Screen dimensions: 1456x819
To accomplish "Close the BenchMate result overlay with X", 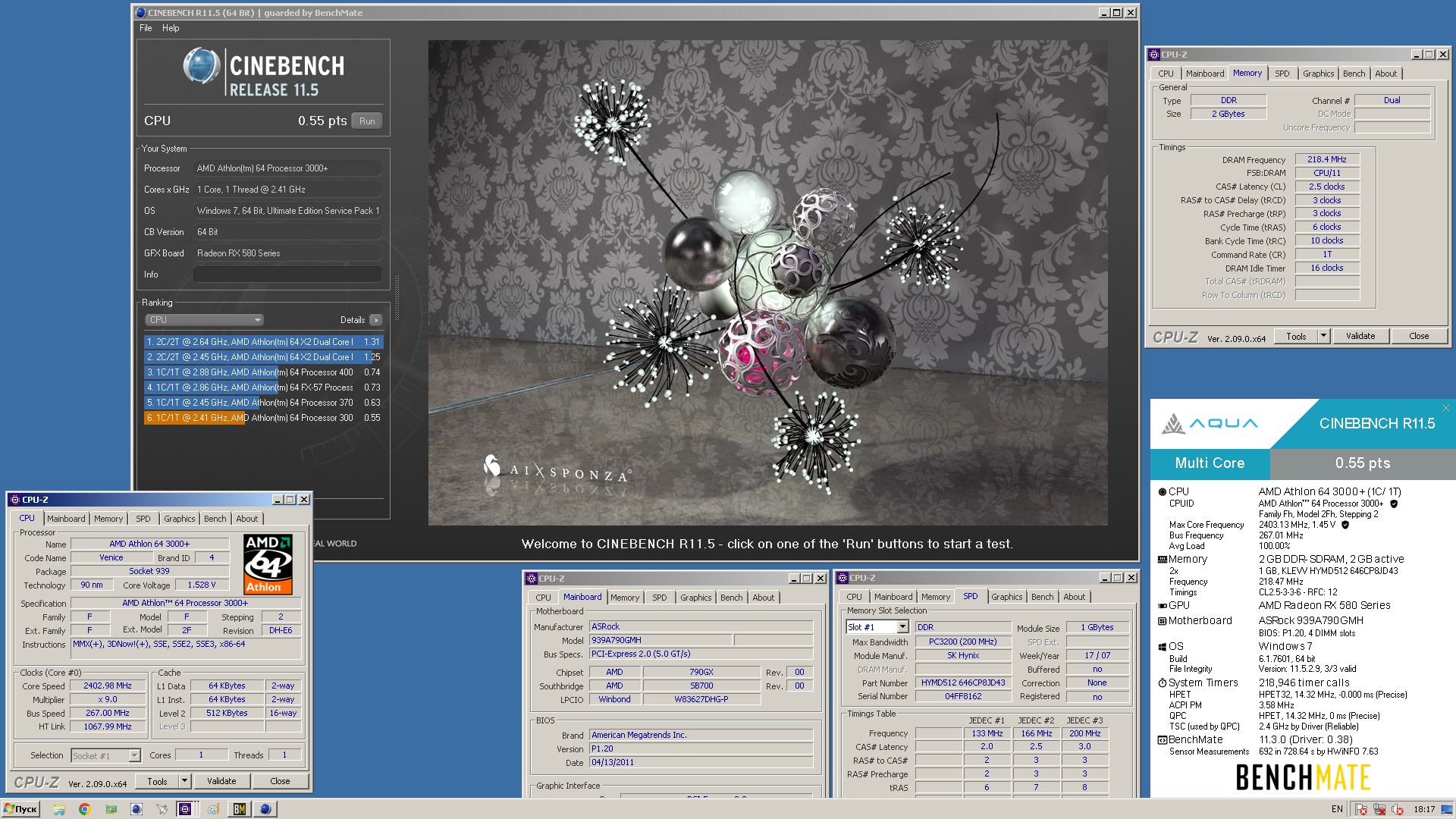I will click(1445, 408).
